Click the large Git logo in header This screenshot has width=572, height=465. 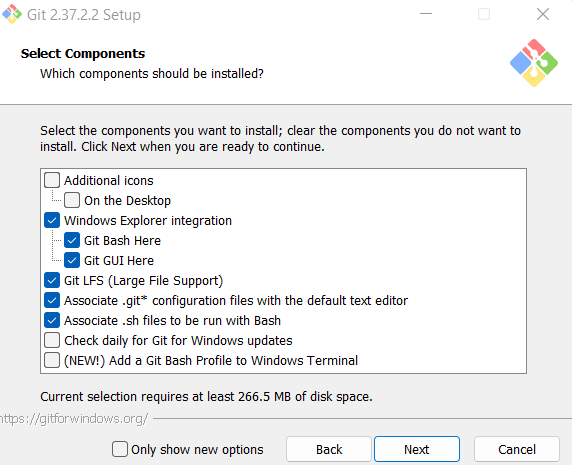[x=534, y=63]
